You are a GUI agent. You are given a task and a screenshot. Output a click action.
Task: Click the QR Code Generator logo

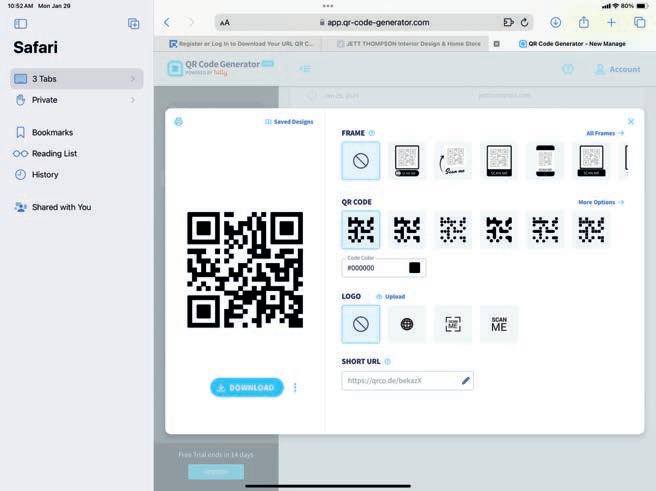tap(220, 68)
